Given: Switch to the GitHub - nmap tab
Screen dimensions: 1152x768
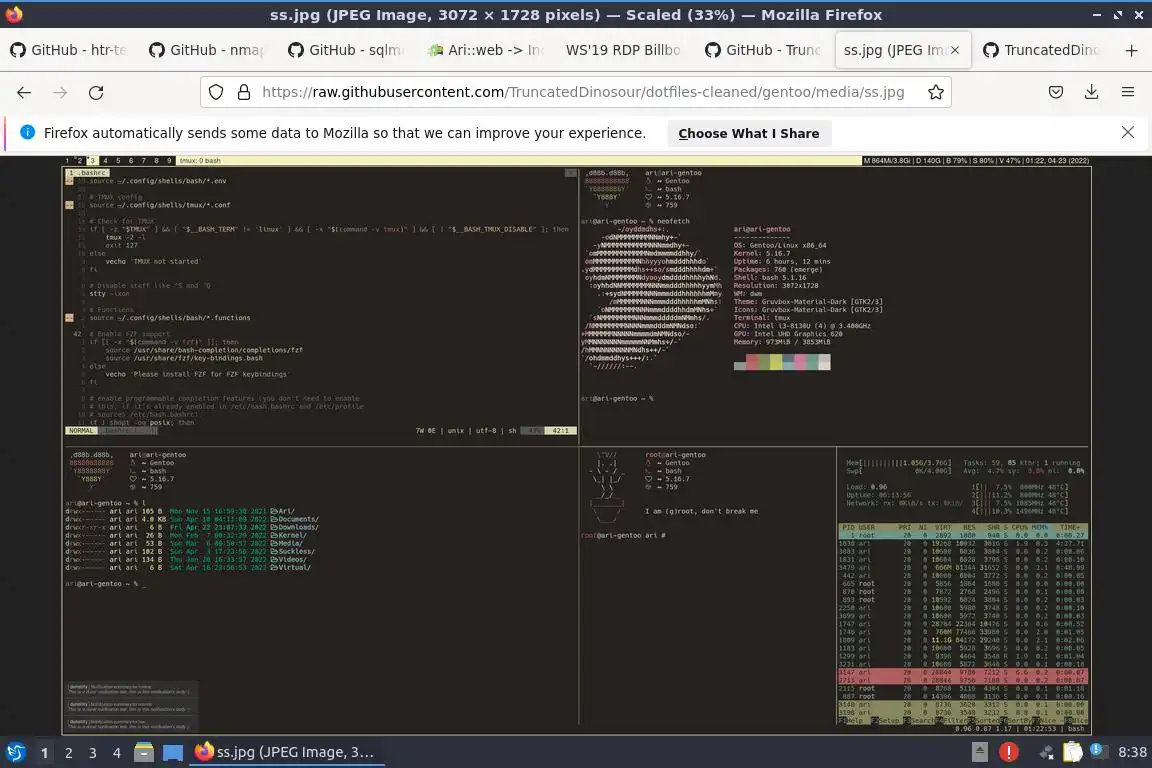Looking at the screenshot, I should click(208, 50).
